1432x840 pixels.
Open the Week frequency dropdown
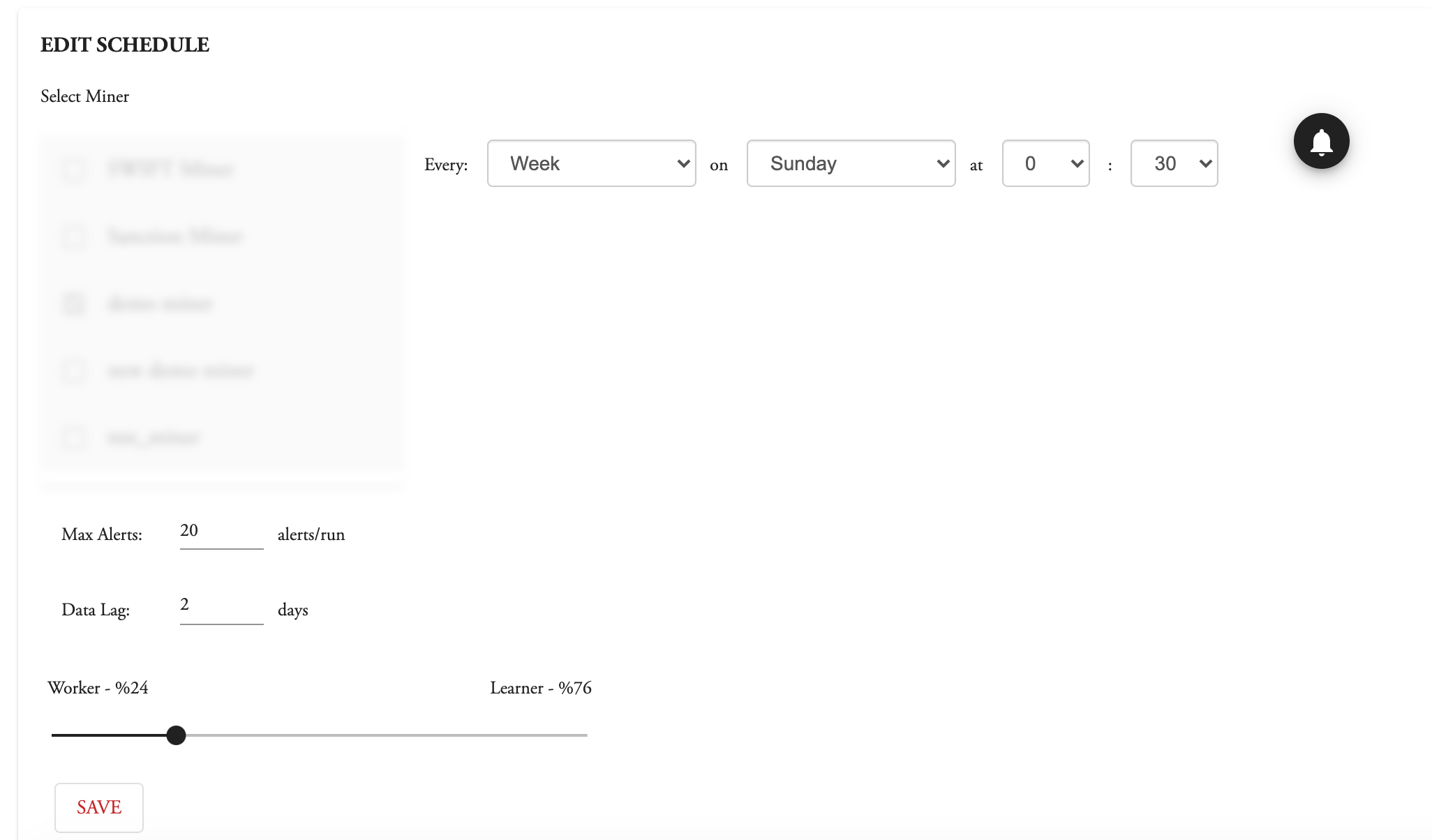(x=591, y=163)
